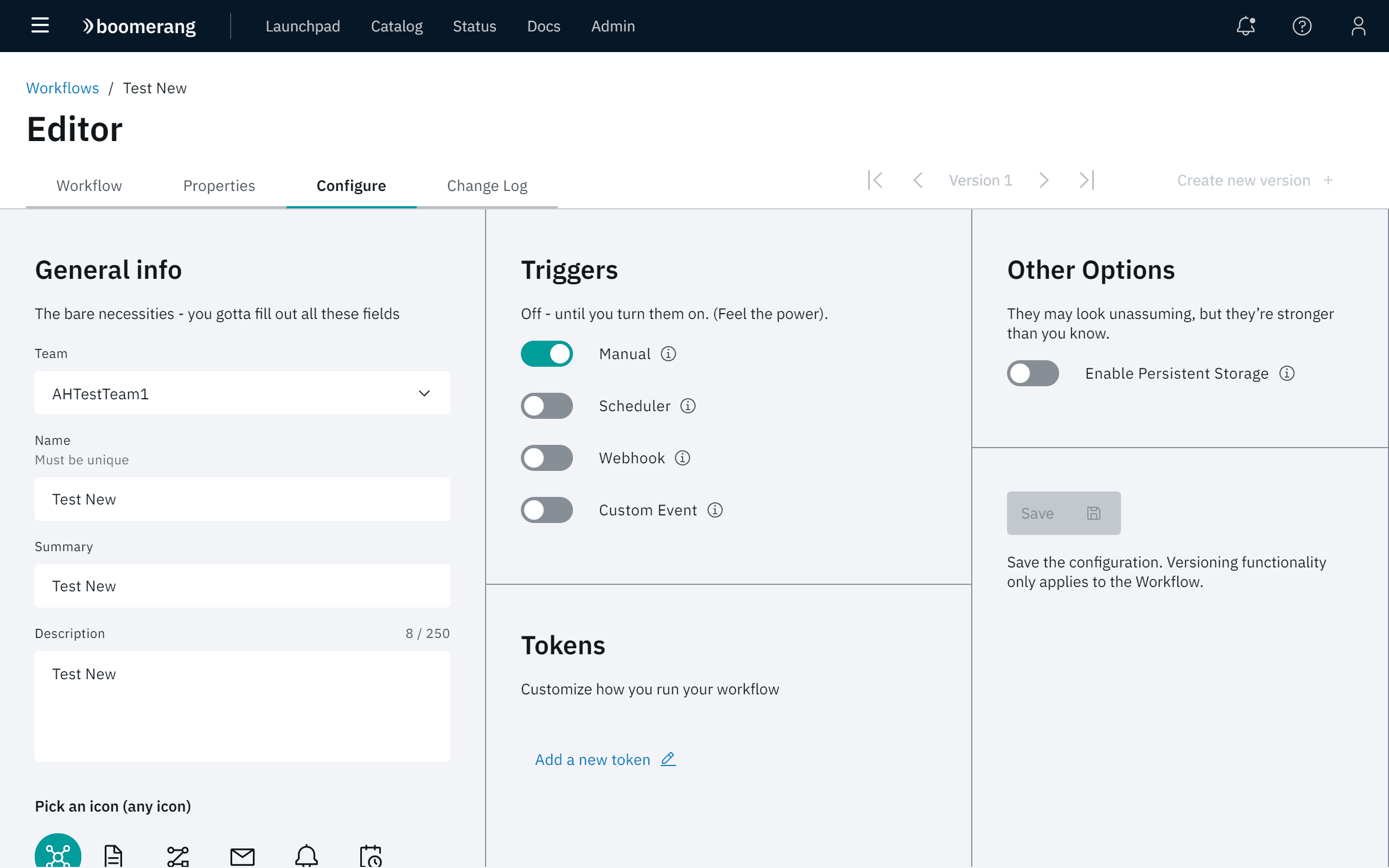Click the Version 1 label
The height and width of the screenshot is (868, 1389).
[980, 180]
